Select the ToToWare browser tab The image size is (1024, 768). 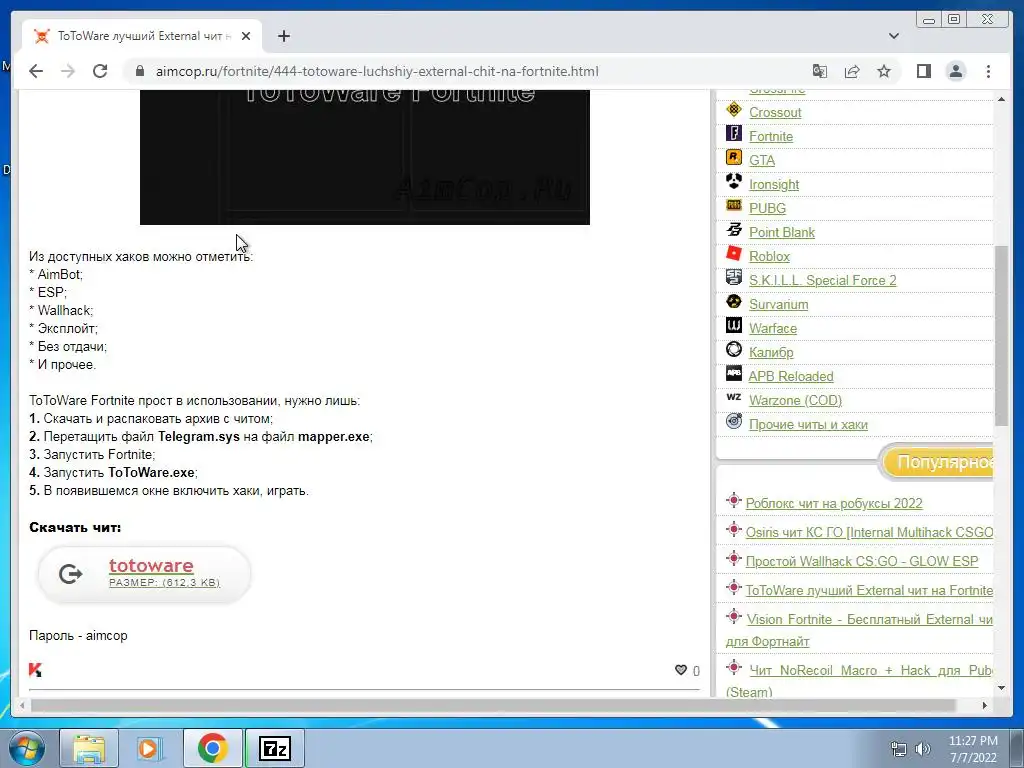[x=142, y=36]
